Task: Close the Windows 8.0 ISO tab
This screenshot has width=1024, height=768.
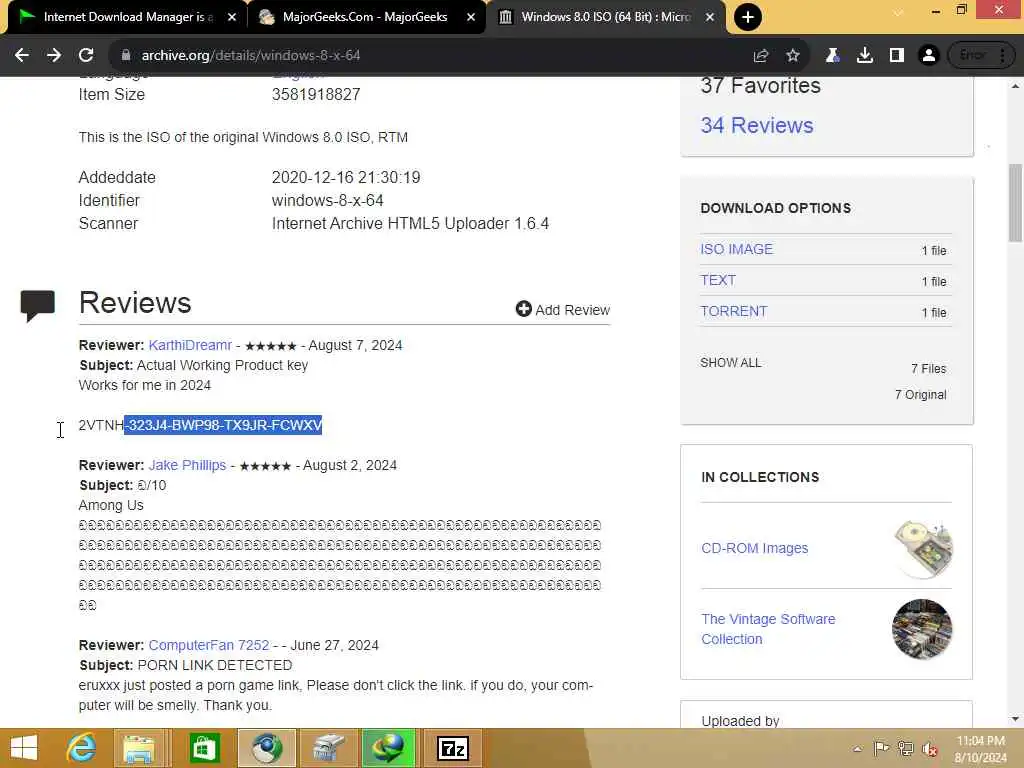Action: click(x=710, y=17)
